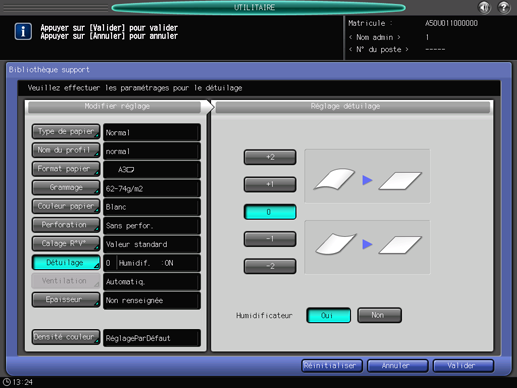Open the Couleur papier setting
Image resolution: width=517 pixels, height=388 pixels.
(66, 206)
